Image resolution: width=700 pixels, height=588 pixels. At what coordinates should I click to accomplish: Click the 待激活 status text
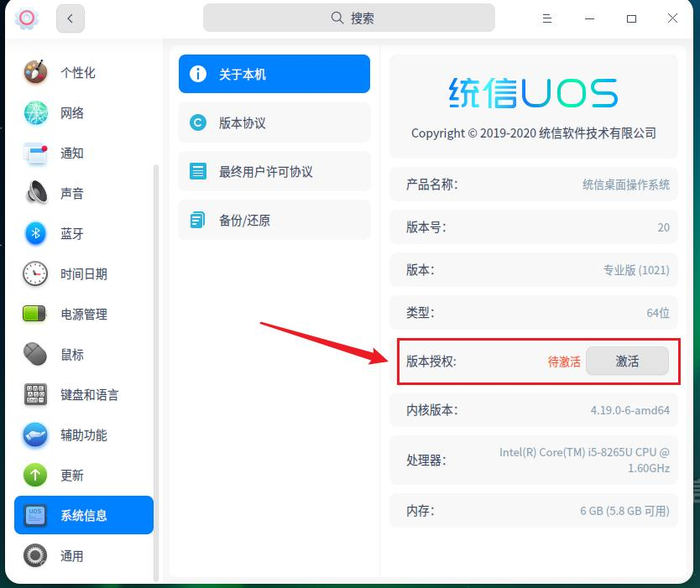(x=564, y=362)
